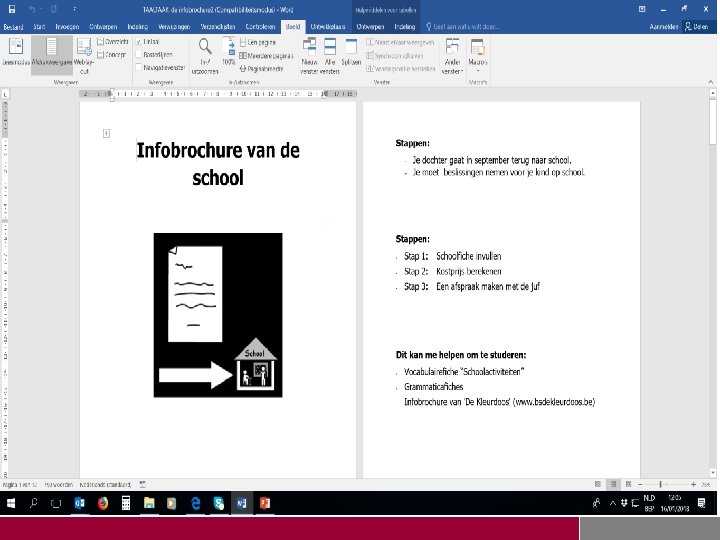The width and height of the screenshot is (720, 540).
Task: Click the table move handle in the document
Action: tap(107, 133)
